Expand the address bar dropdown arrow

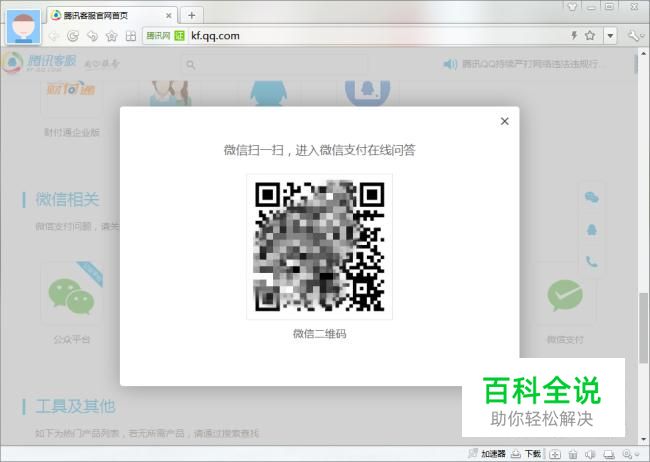(x=610, y=36)
